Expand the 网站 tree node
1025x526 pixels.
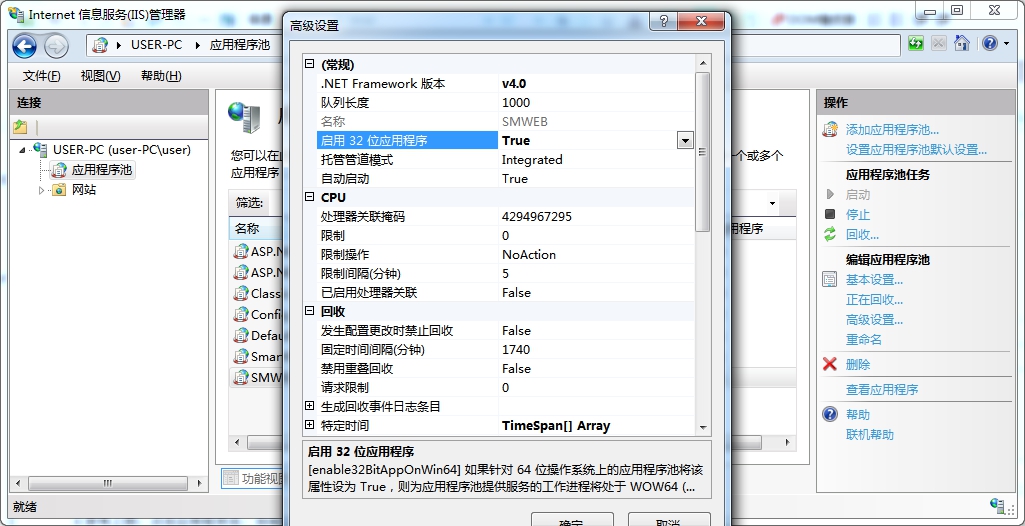click(41, 190)
